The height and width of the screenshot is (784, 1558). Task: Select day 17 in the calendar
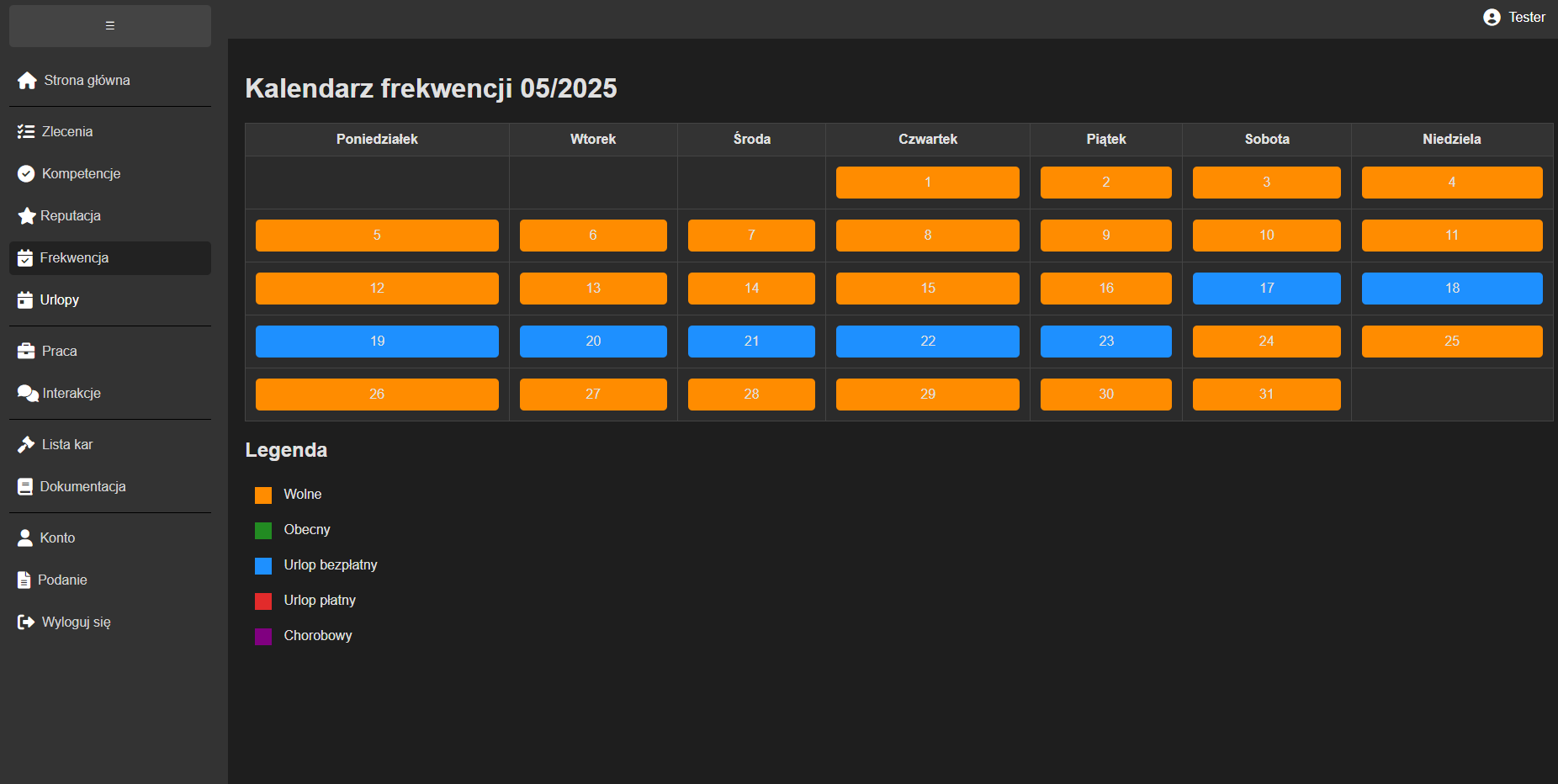coord(1266,289)
